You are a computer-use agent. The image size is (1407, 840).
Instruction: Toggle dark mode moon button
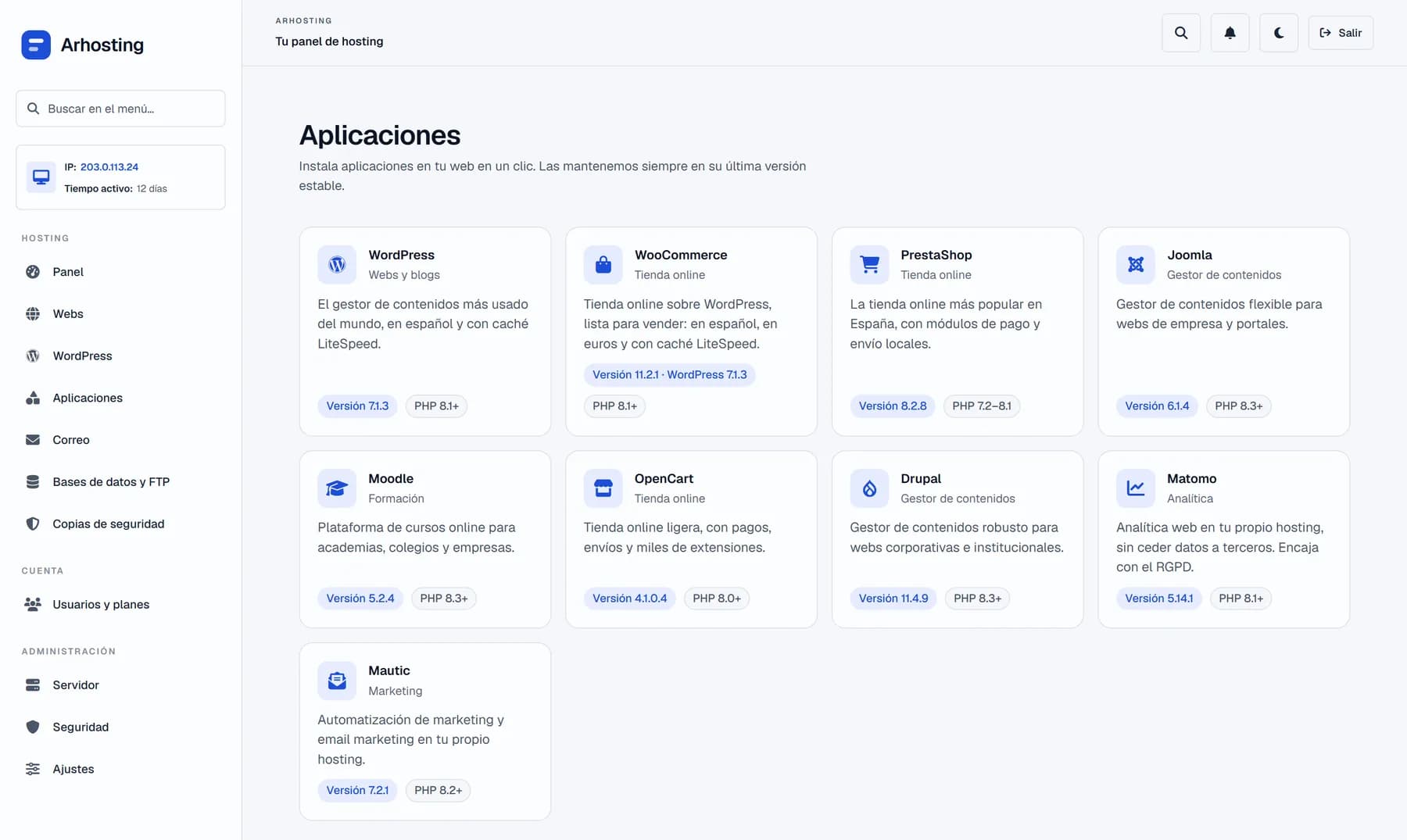click(x=1279, y=33)
